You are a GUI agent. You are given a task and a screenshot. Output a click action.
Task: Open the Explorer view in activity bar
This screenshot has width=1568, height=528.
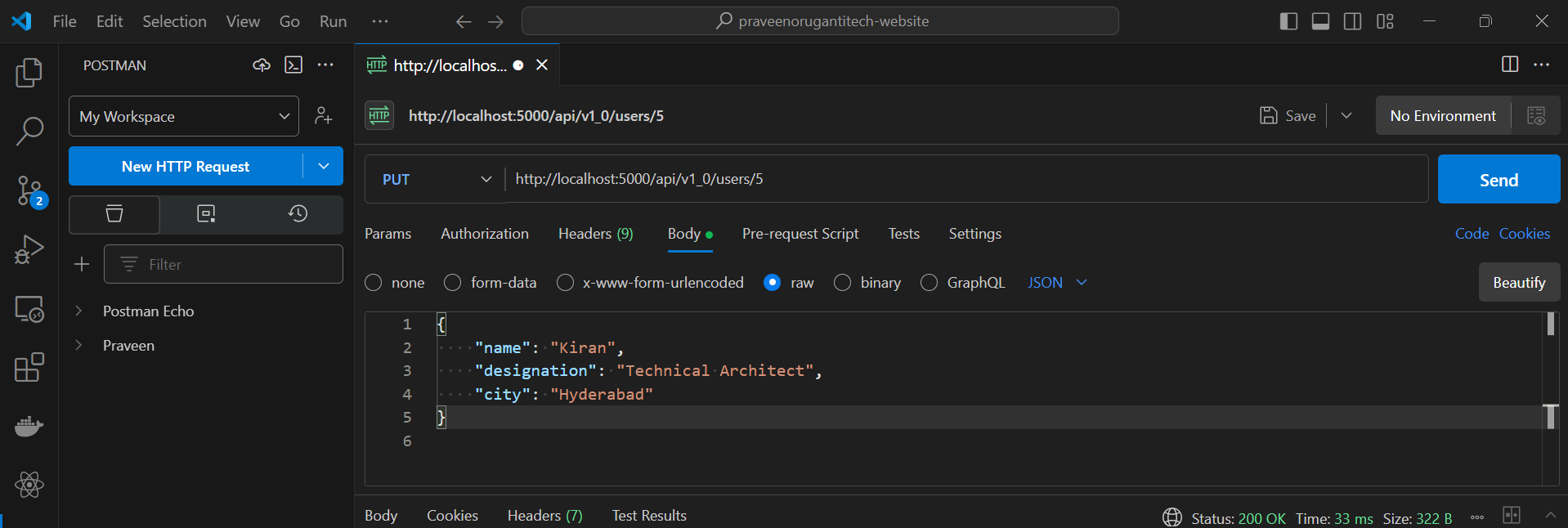coord(29,73)
